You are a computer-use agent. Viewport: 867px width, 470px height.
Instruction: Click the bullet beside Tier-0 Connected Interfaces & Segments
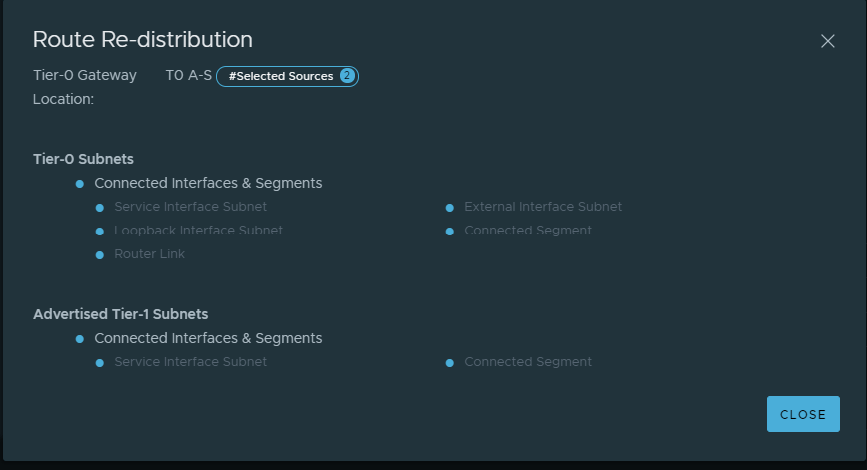tap(79, 184)
